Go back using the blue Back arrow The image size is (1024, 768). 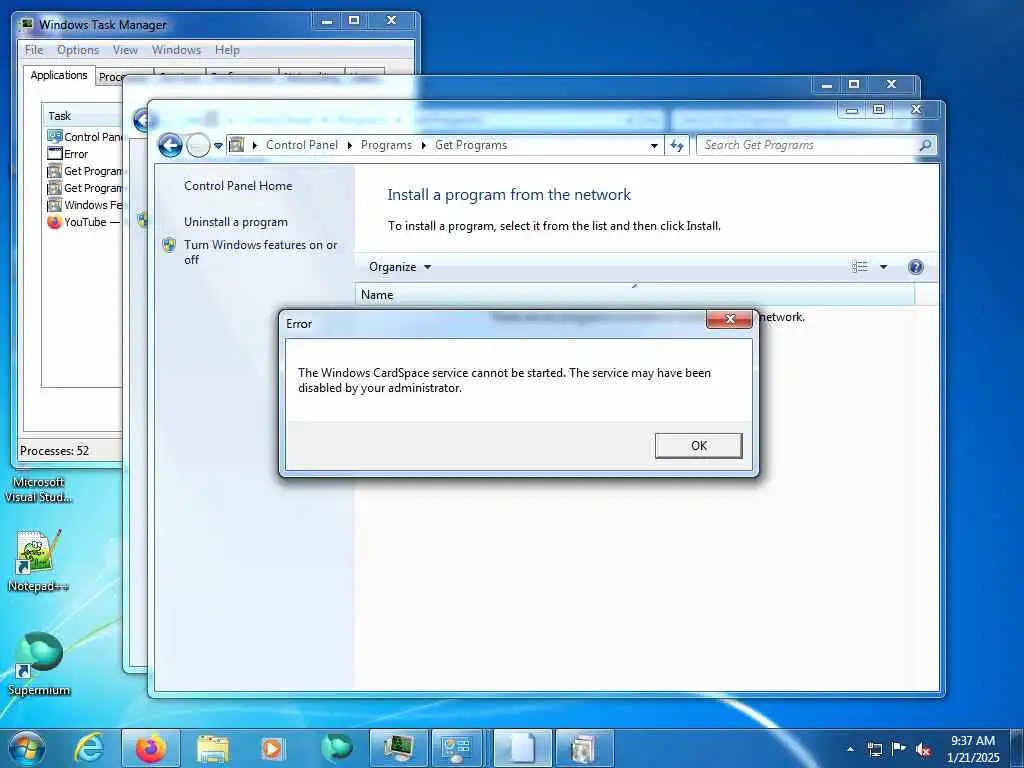tap(170, 145)
